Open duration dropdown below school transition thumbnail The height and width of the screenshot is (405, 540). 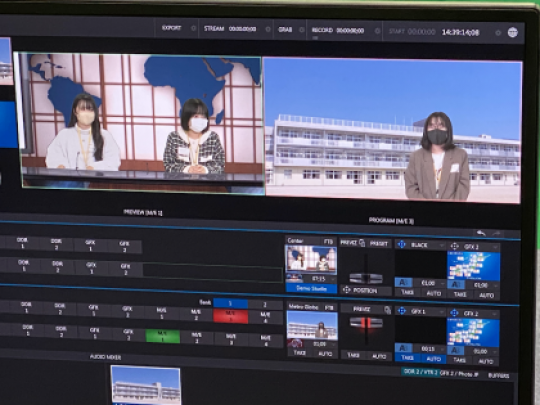click(333, 344)
